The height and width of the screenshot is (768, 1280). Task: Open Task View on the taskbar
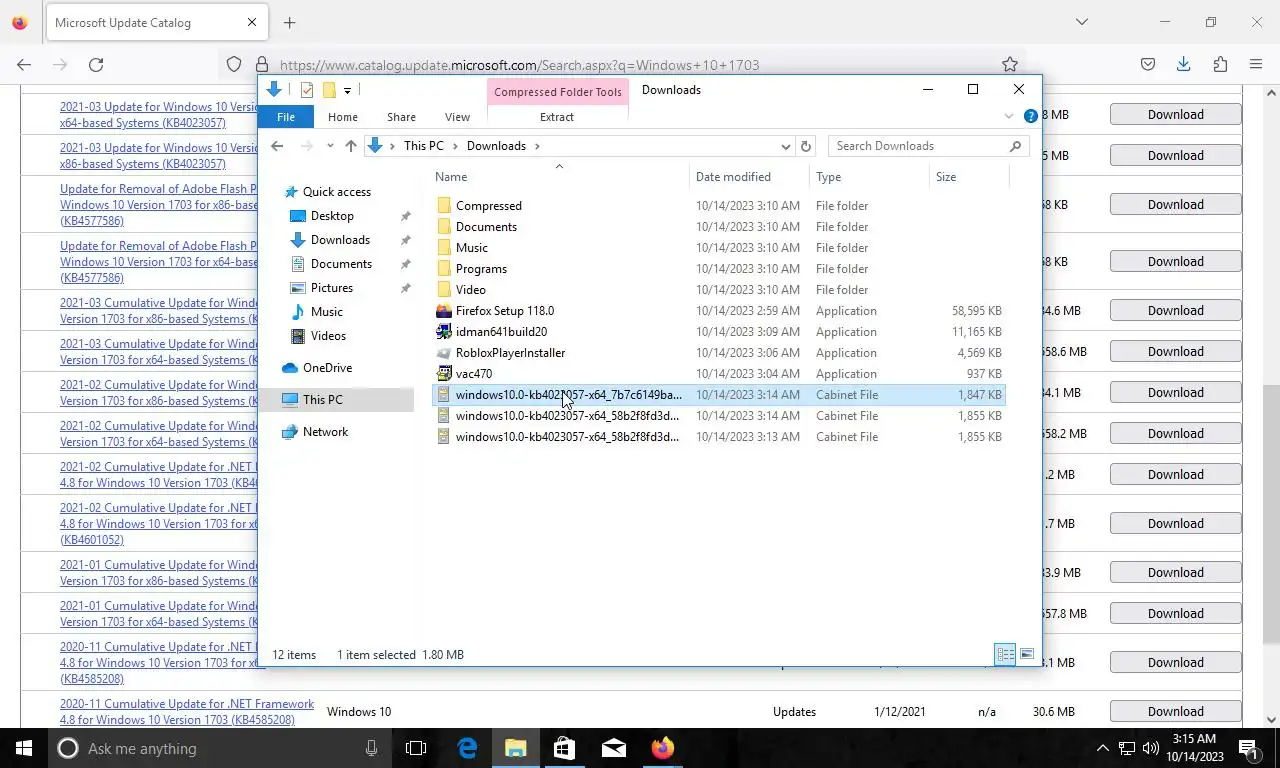416,748
